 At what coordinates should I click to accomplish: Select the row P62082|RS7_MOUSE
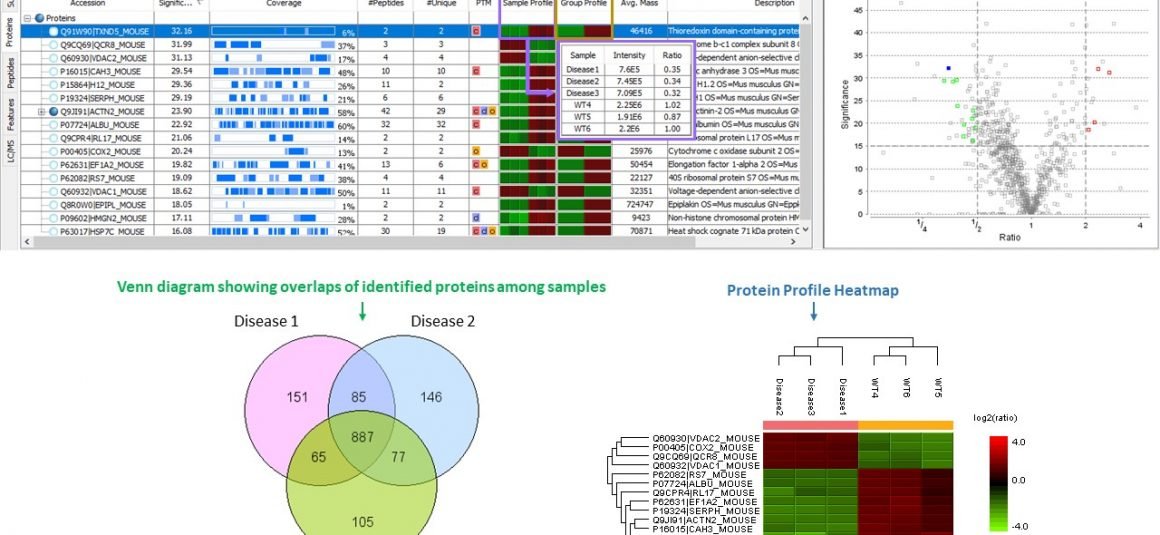(411, 178)
